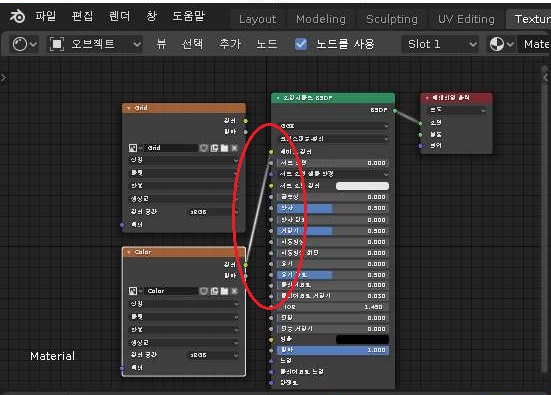This screenshot has width=551, height=395.
Task: Unlink the image with X icon in Grid node
Action: click(x=234, y=148)
